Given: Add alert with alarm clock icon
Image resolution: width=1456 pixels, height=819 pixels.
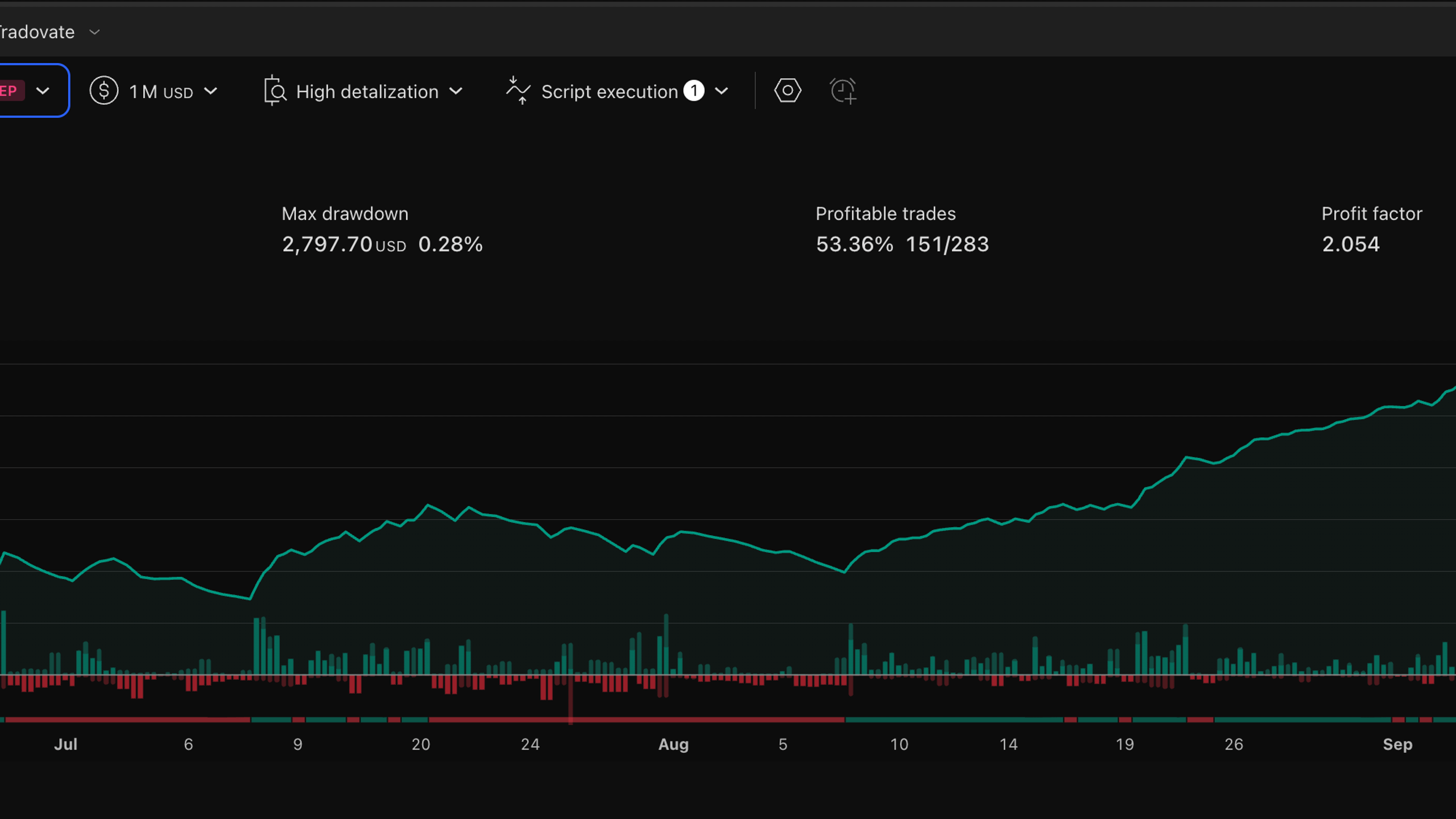Looking at the screenshot, I should pyautogui.click(x=843, y=91).
